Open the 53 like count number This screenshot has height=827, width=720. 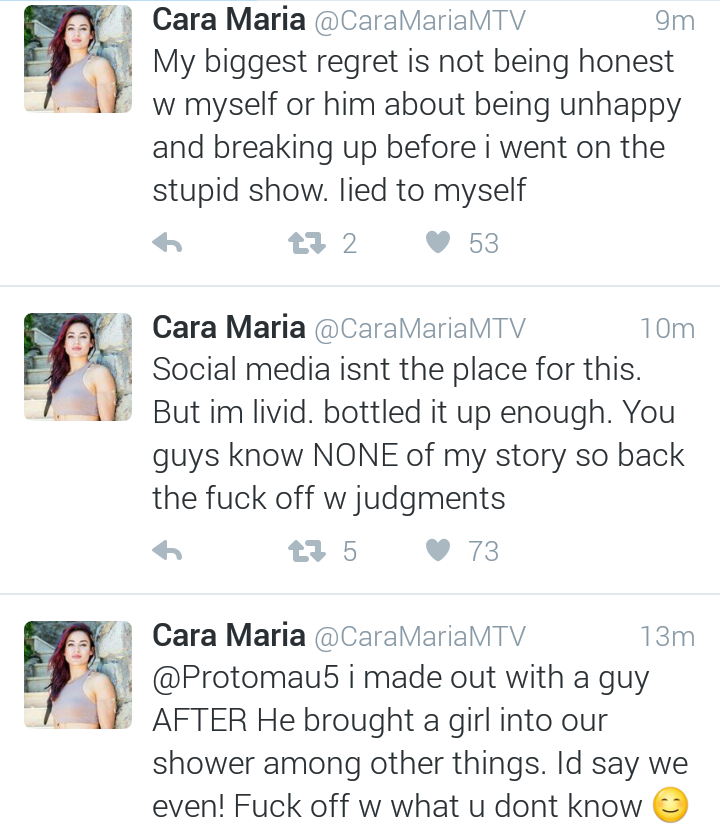[484, 244]
